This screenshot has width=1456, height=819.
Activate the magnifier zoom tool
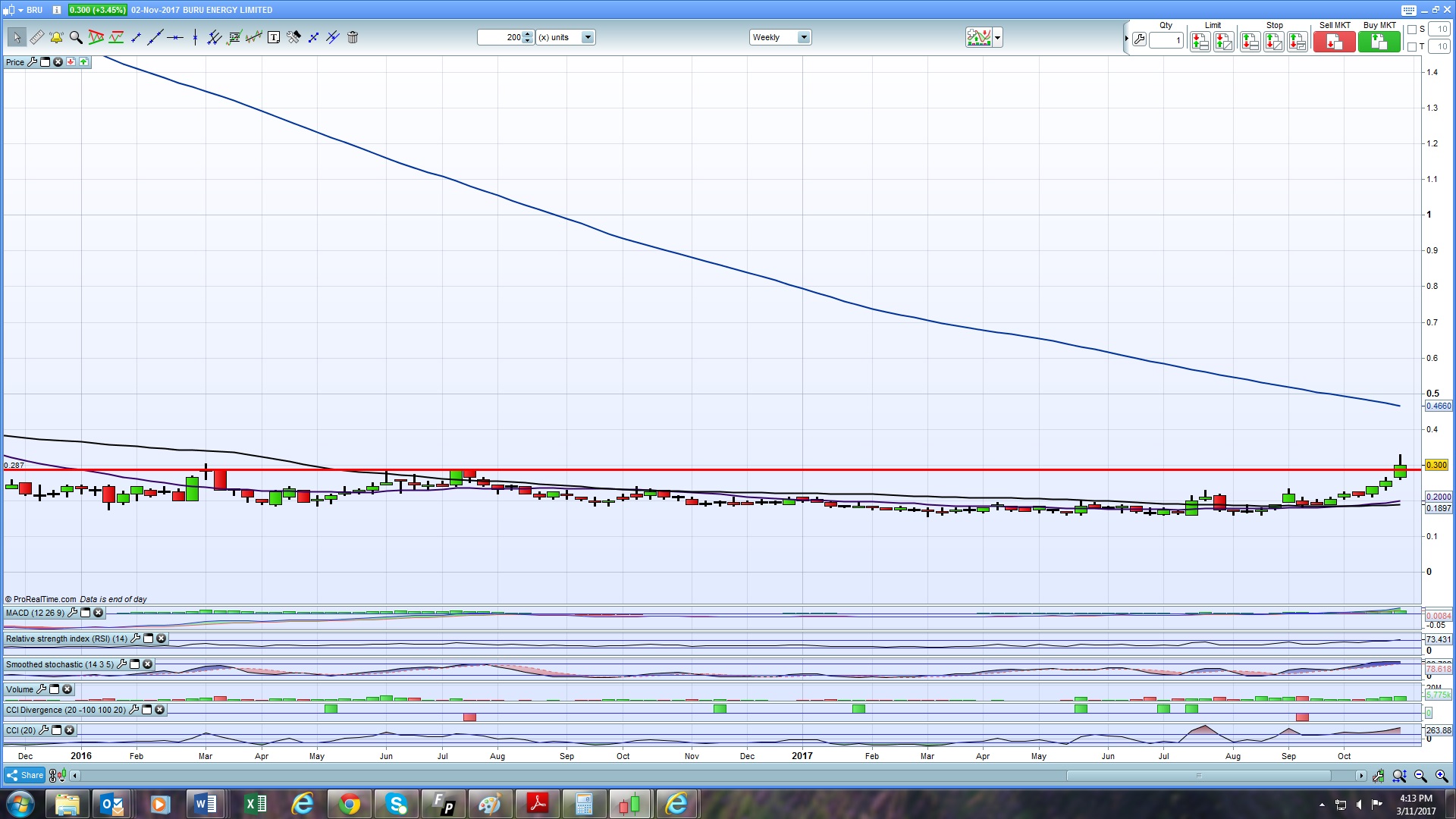tap(76, 37)
